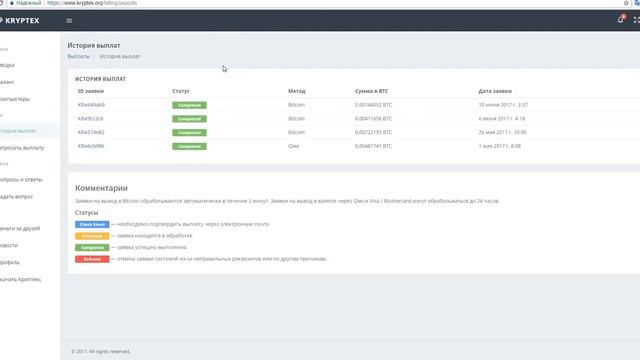
Task: Select the amount 0.00144052 BTC
Action: click(373, 105)
